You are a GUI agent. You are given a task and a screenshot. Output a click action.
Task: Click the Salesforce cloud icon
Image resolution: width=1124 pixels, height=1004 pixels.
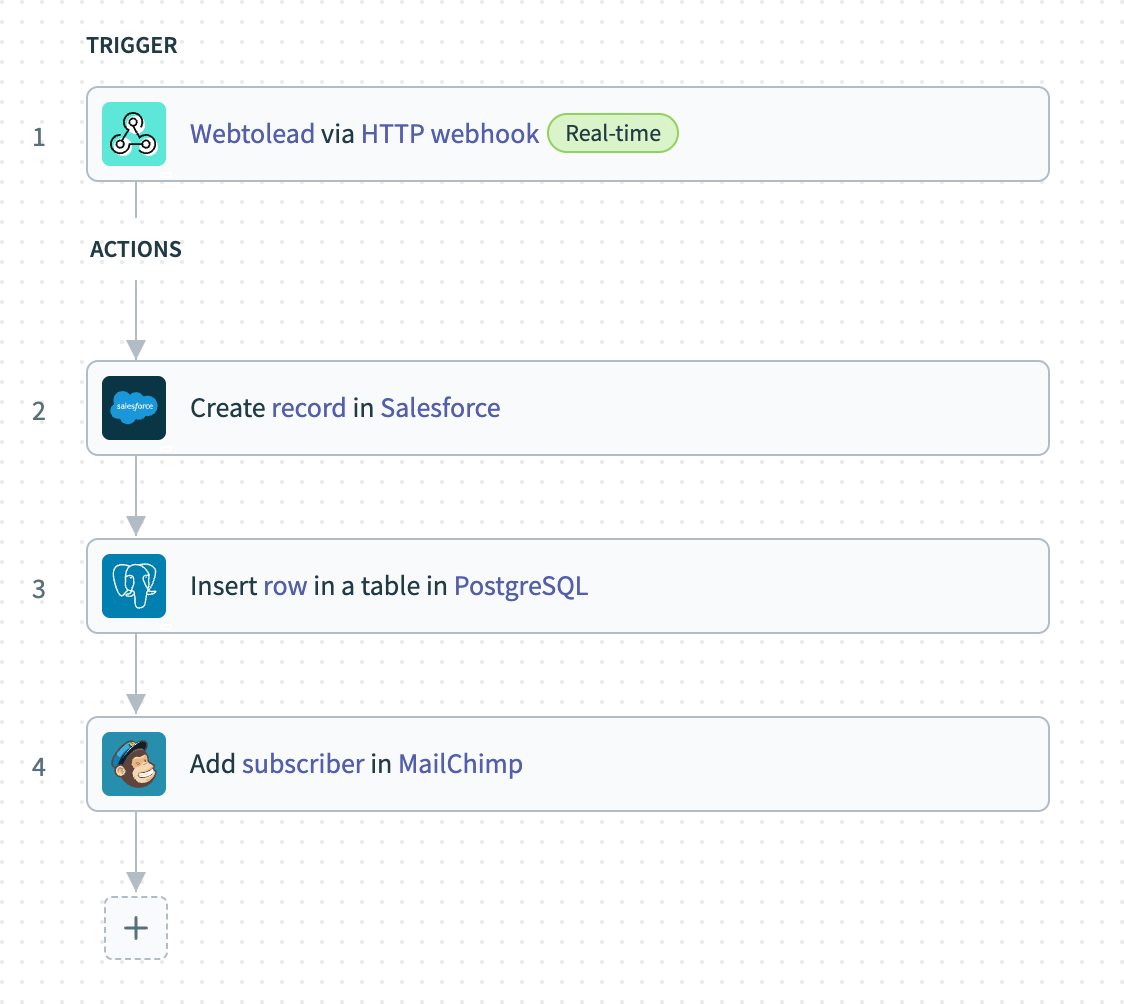(x=134, y=408)
